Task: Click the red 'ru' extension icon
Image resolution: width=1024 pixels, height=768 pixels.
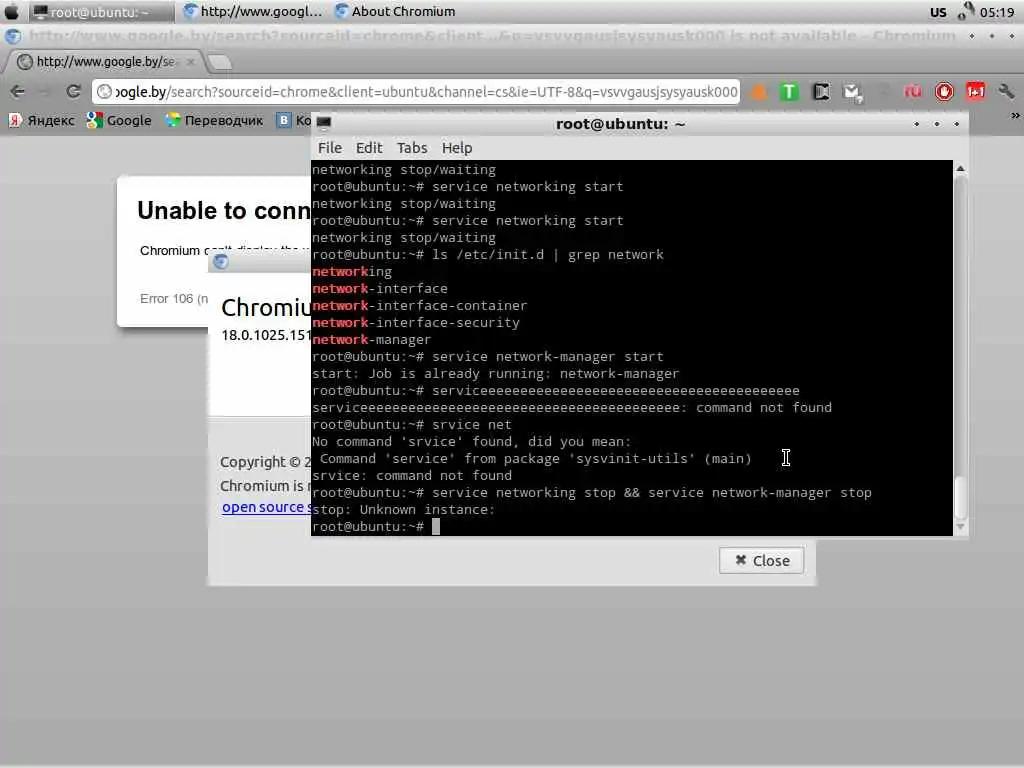Action: pyautogui.click(x=912, y=91)
